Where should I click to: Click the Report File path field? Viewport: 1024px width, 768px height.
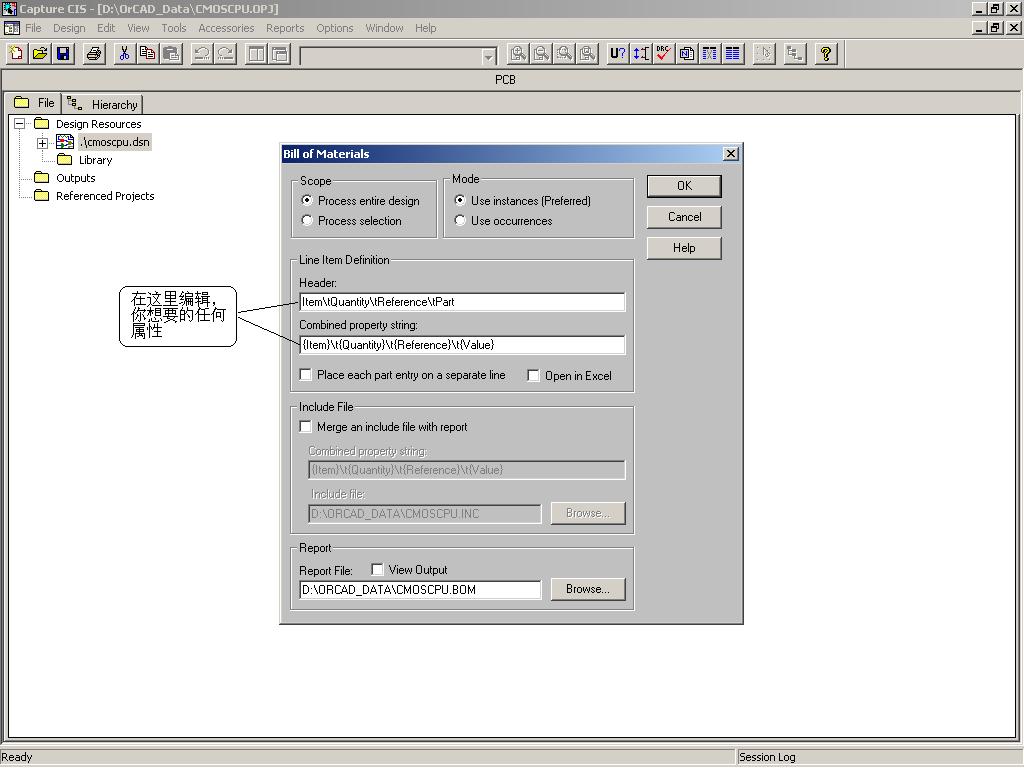pos(420,590)
